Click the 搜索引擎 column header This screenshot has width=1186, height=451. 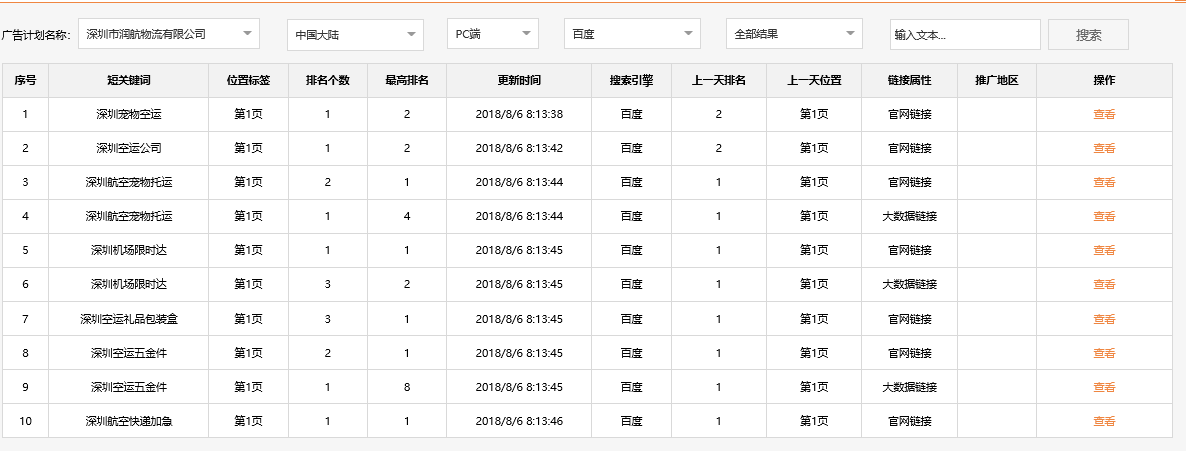tap(632, 80)
